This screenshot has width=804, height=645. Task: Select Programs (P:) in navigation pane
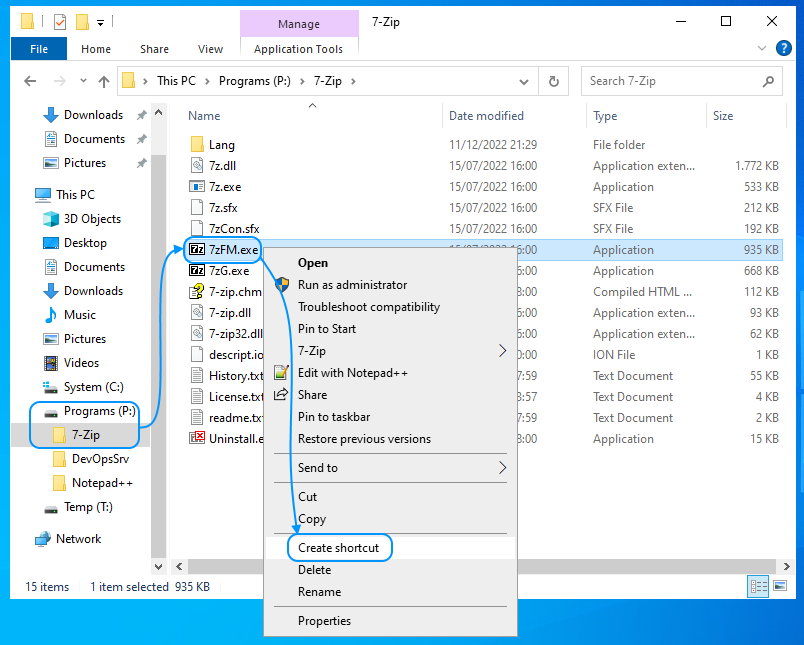[x=99, y=411]
